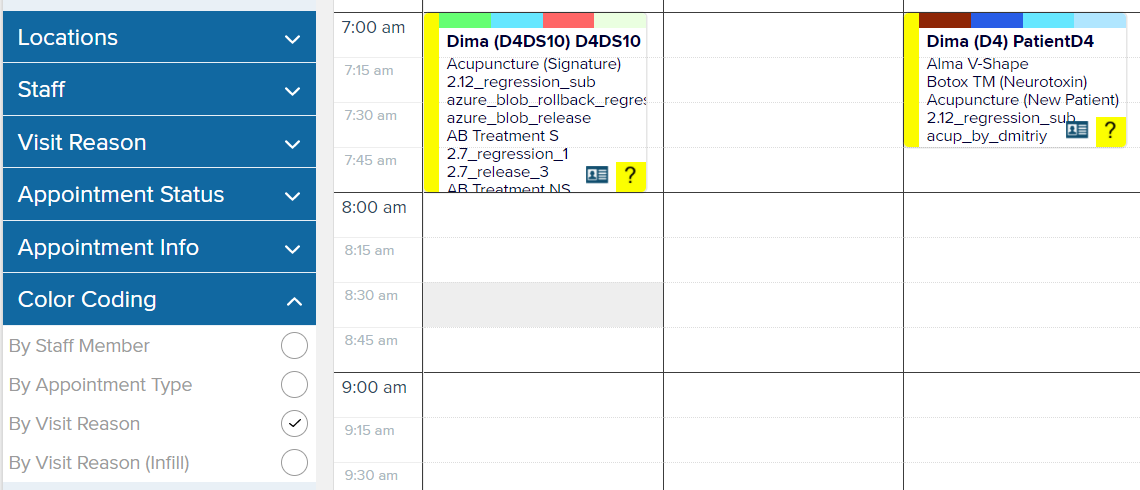
Task: Open patient card icon on D4DS10 appointment
Action: point(597,174)
